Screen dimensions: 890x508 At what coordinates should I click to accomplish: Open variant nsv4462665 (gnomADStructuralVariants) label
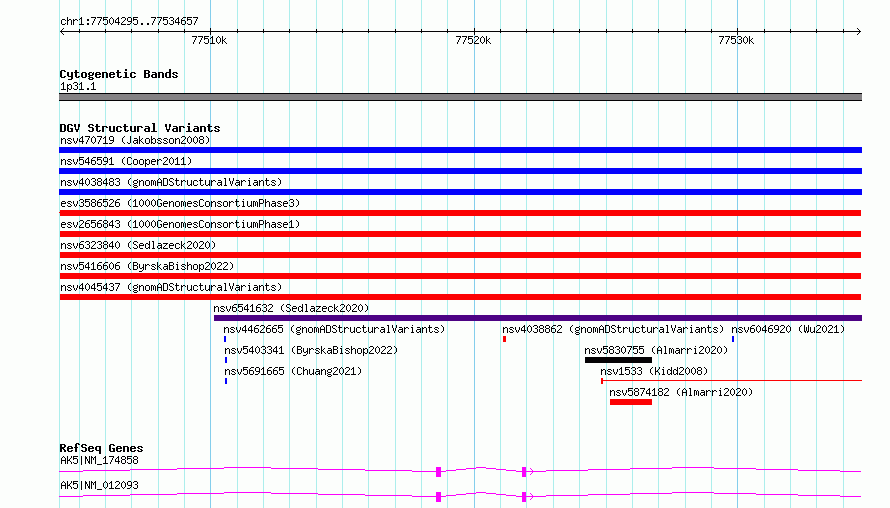pos(334,329)
